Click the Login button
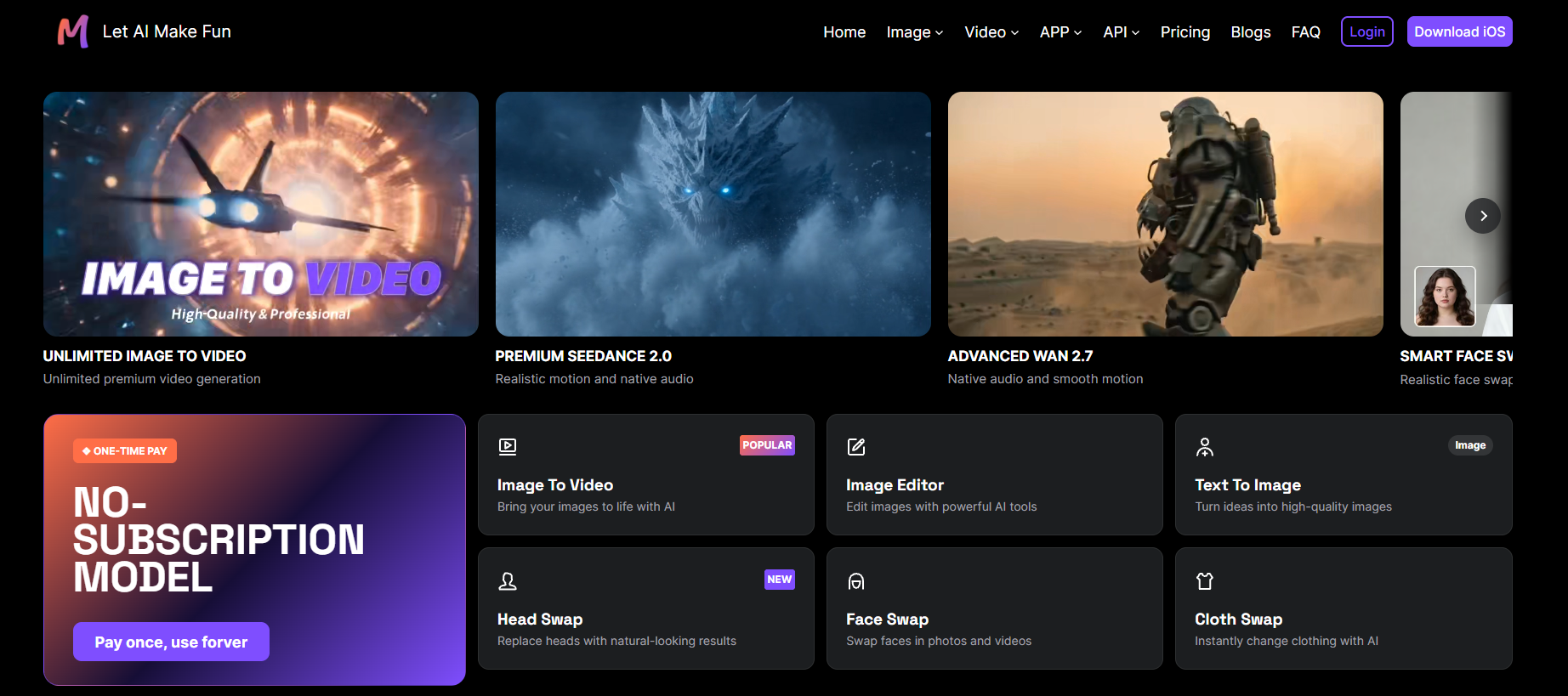 [x=1367, y=31]
